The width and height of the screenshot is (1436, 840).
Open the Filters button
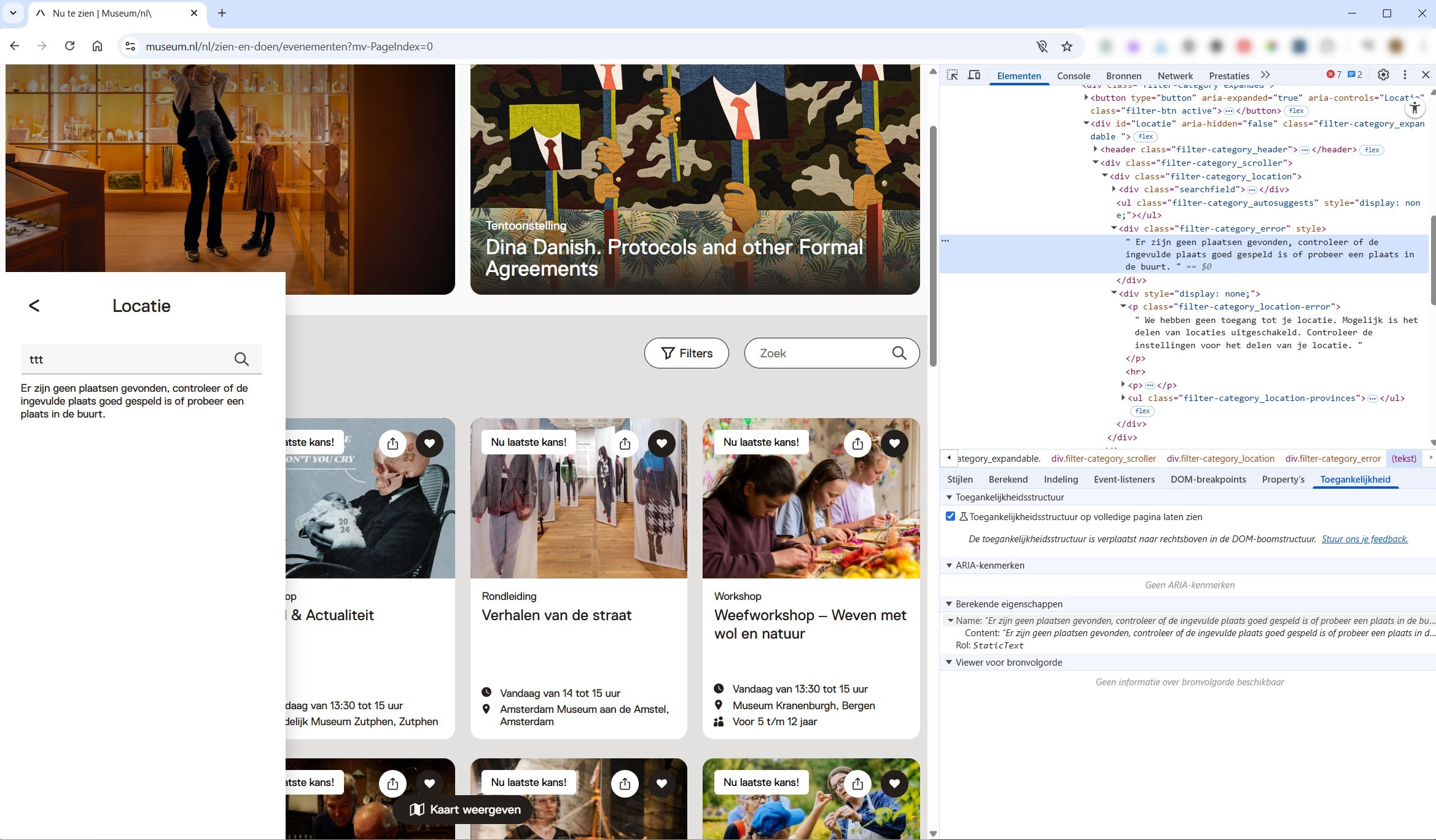687,353
